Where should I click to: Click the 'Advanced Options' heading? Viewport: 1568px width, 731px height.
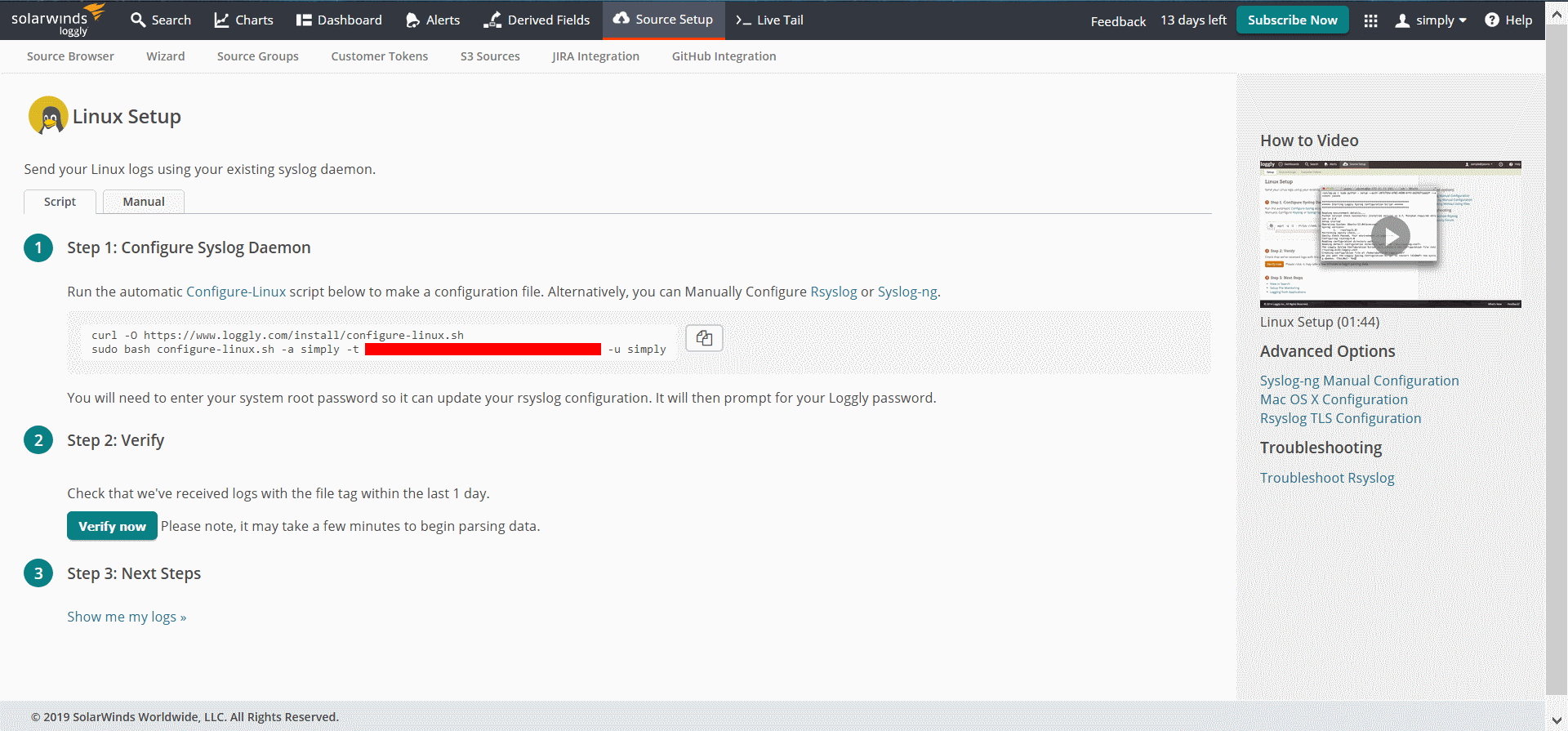(x=1328, y=351)
